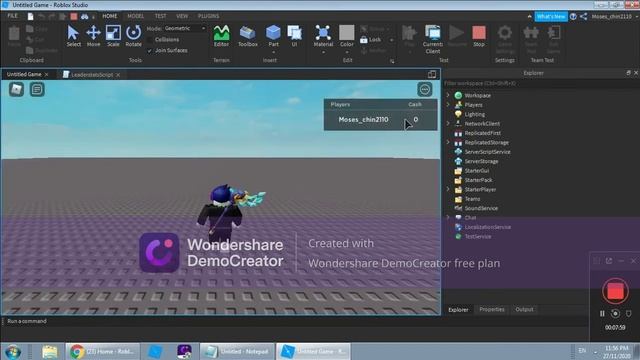The image size is (640, 360).
Task: Expand the Workspace tree node
Action: click(x=448, y=95)
